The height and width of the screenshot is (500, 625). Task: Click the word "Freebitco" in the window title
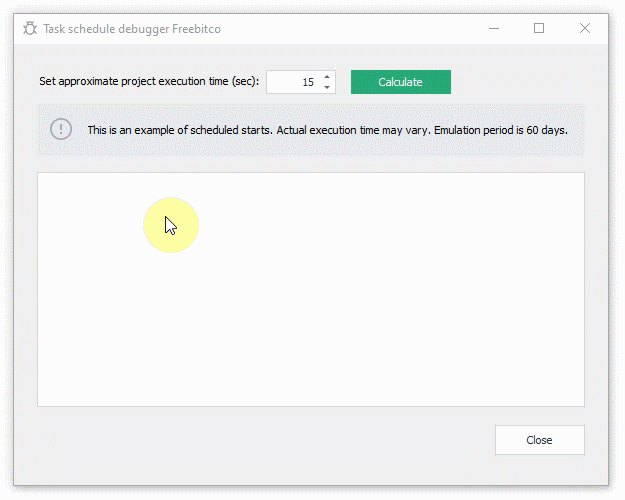click(x=197, y=29)
